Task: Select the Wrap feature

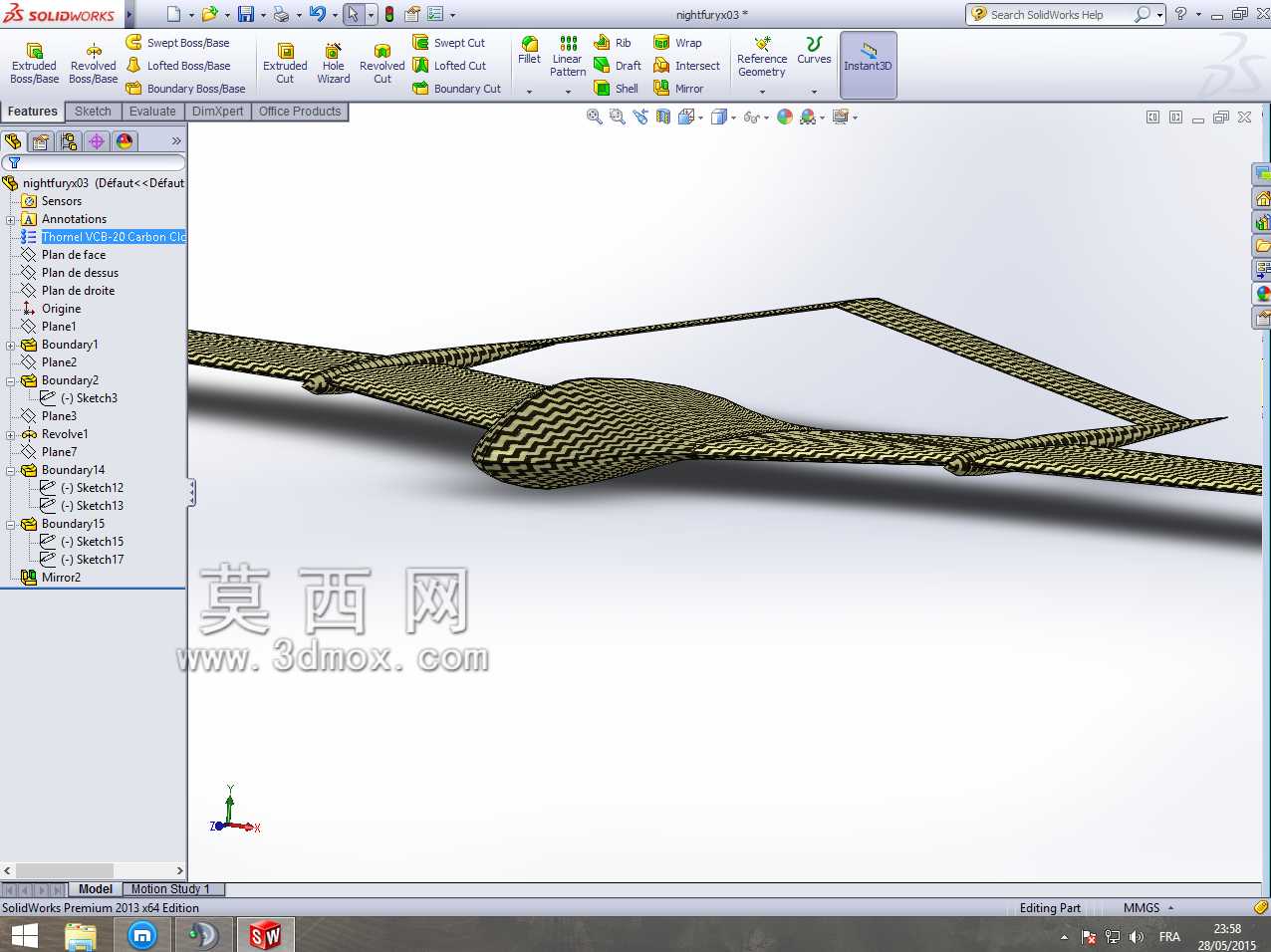Action: (677, 43)
